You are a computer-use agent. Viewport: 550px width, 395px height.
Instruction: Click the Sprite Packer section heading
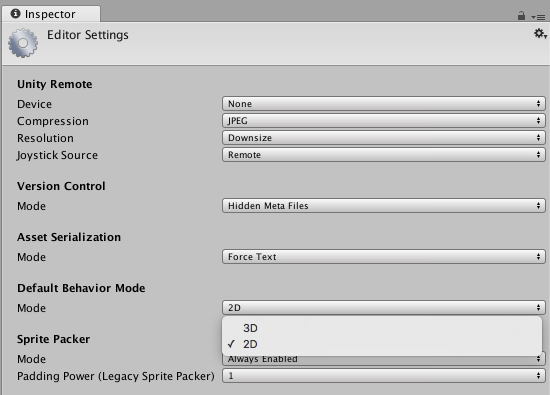point(53,339)
